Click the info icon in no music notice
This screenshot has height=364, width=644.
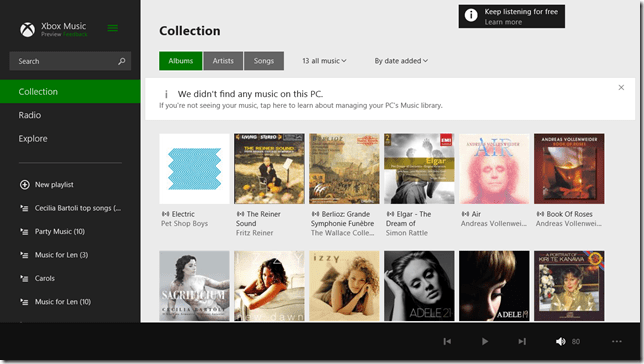click(x=166, y=94)
